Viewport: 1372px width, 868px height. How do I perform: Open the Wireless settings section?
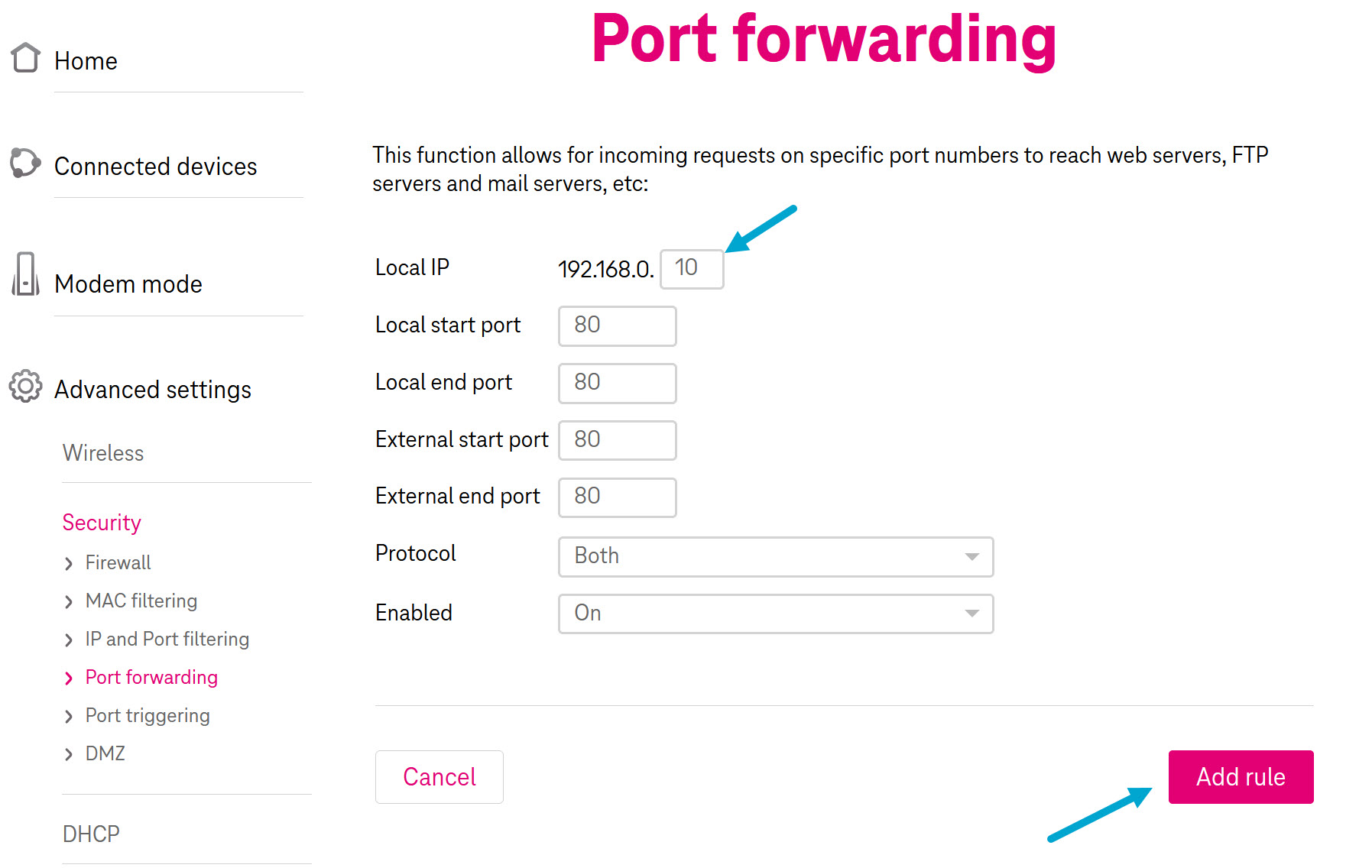[x=102, y=453]
